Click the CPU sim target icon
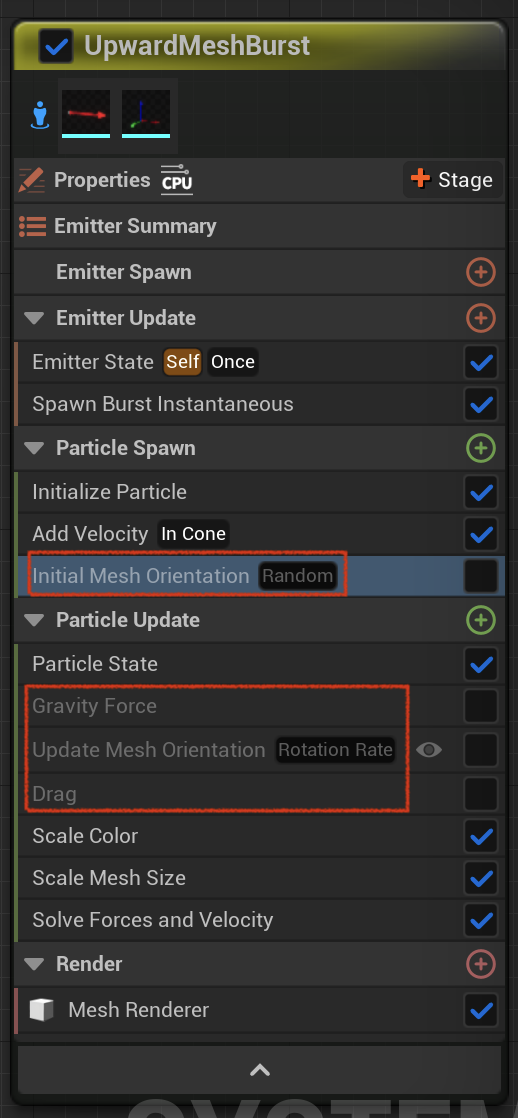 coord(176,180)
